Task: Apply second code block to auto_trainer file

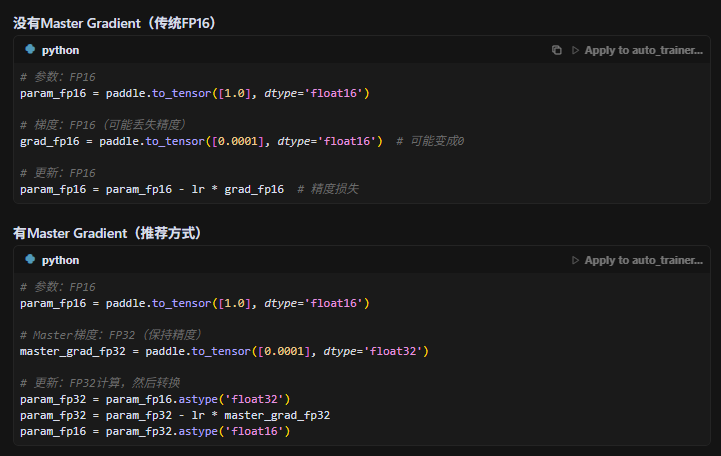Action: (x=637, y=260)
